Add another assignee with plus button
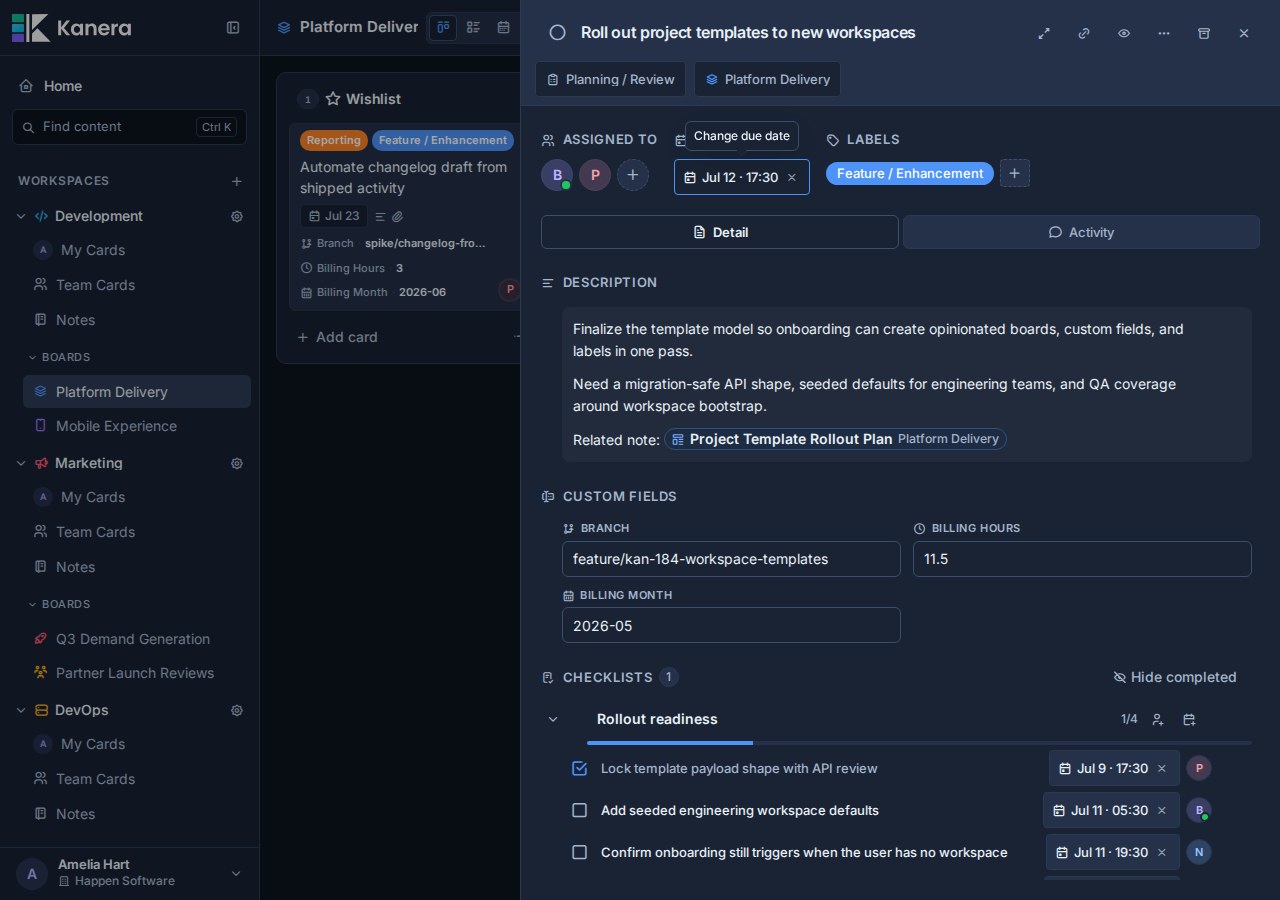1280x900 pixels. coord(633,175)
